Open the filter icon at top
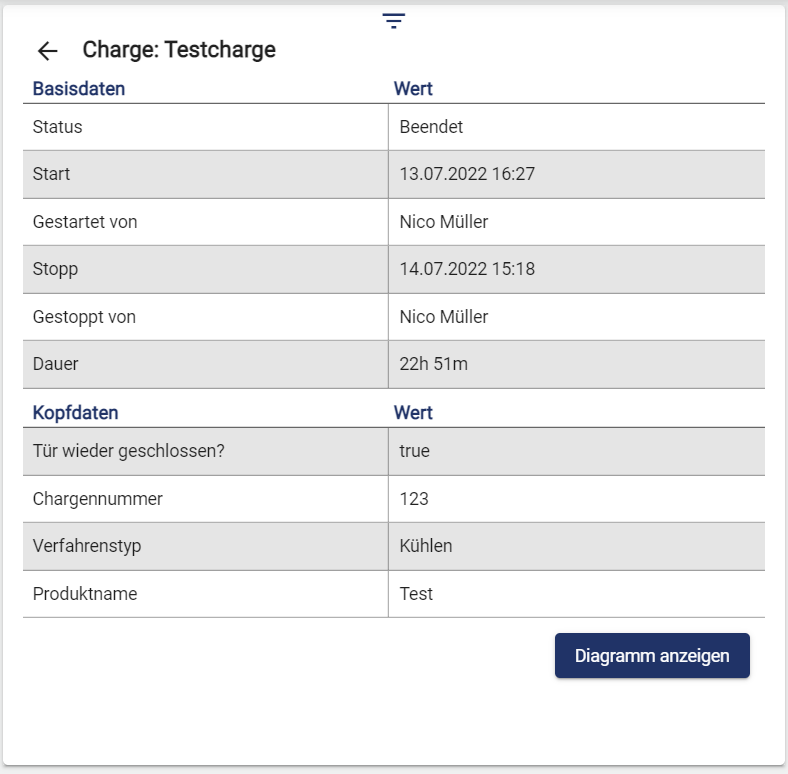Image resolution: width=788 pixels, height=774 pixels. click(x=394, y=21)
